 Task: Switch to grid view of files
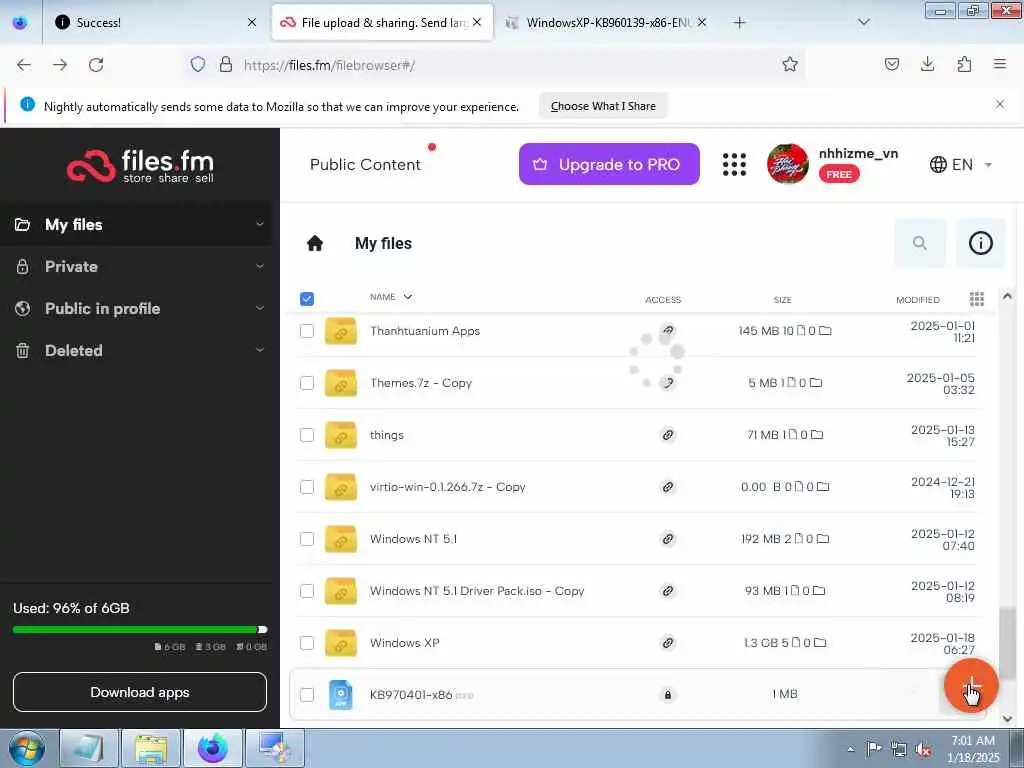(x=976, y=299)
